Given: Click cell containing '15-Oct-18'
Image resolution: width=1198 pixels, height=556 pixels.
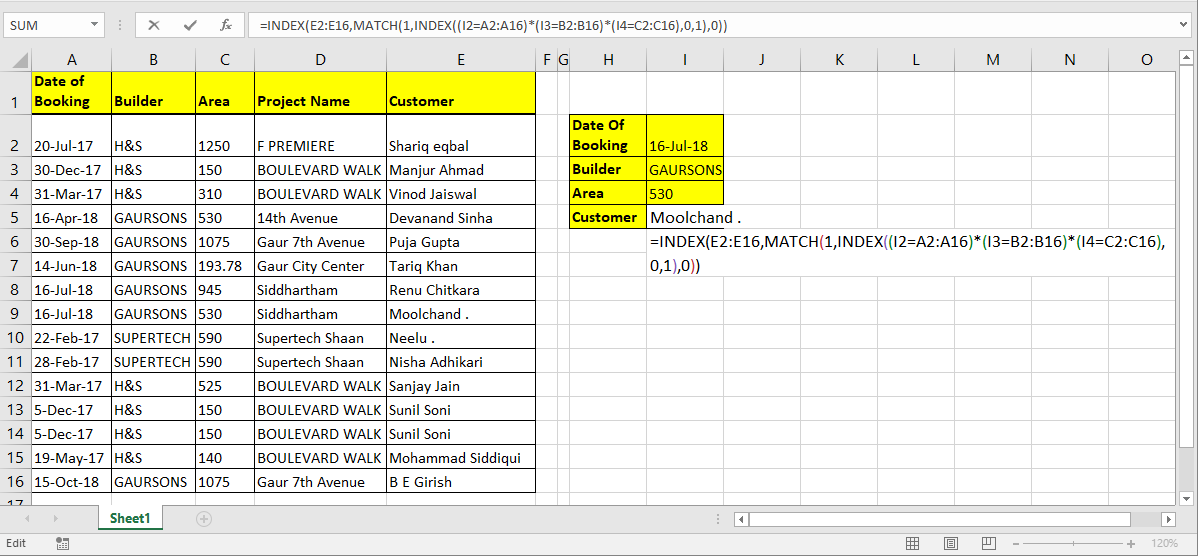Looking at the screenshot, I should 71,482.
